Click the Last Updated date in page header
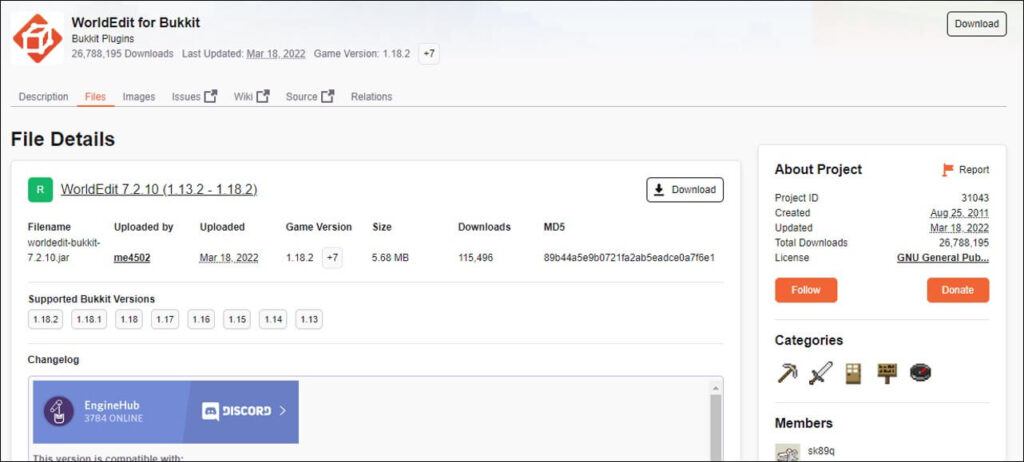Screen dimensions: 1024x462 [276, 54]
